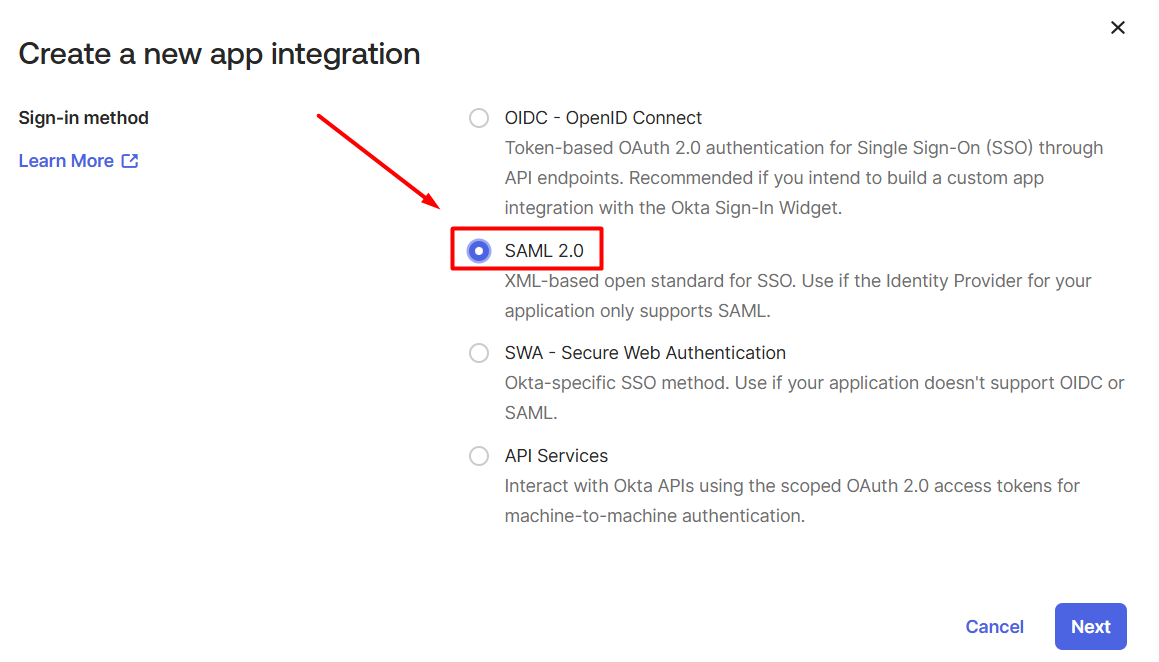Click the API Services label text

[557, 456]
